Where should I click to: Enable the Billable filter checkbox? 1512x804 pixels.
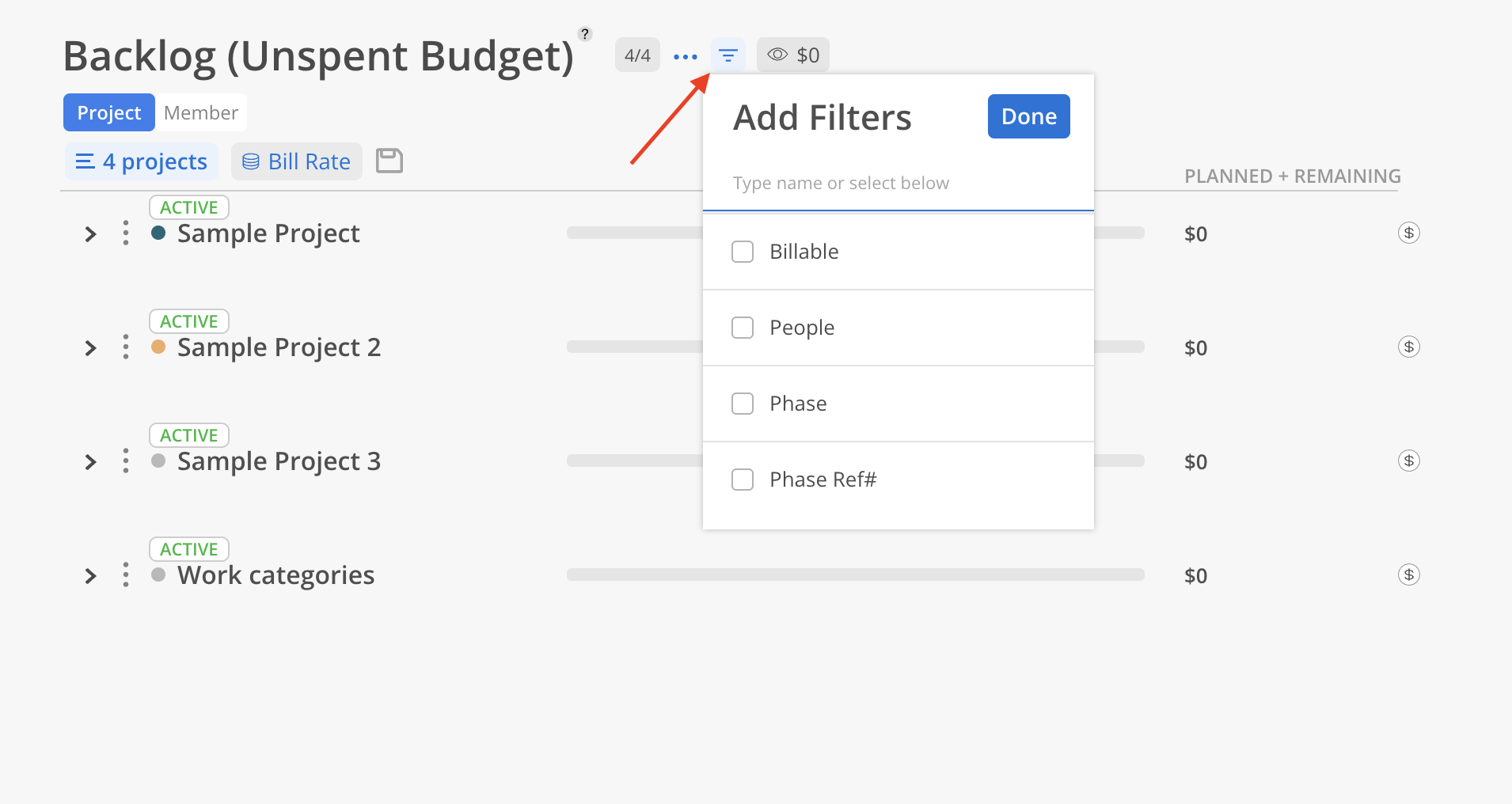743,252
